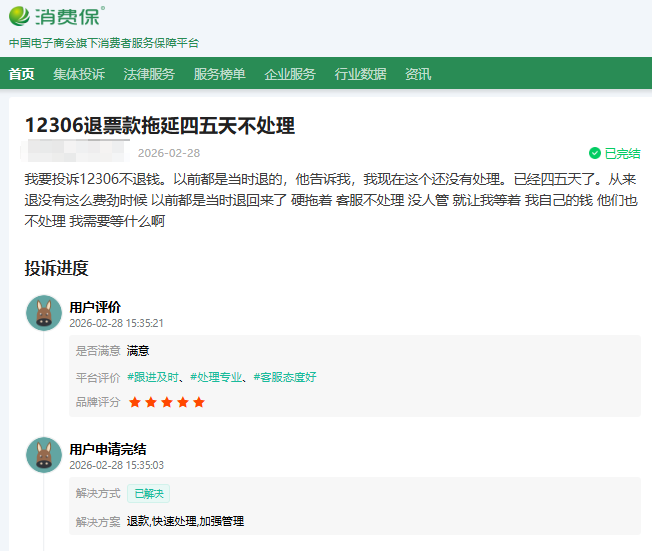The height and width of the screenshot is (551, 652).
Task: Click the green 已完结 checkmark icon
Action: click(595, 154)
